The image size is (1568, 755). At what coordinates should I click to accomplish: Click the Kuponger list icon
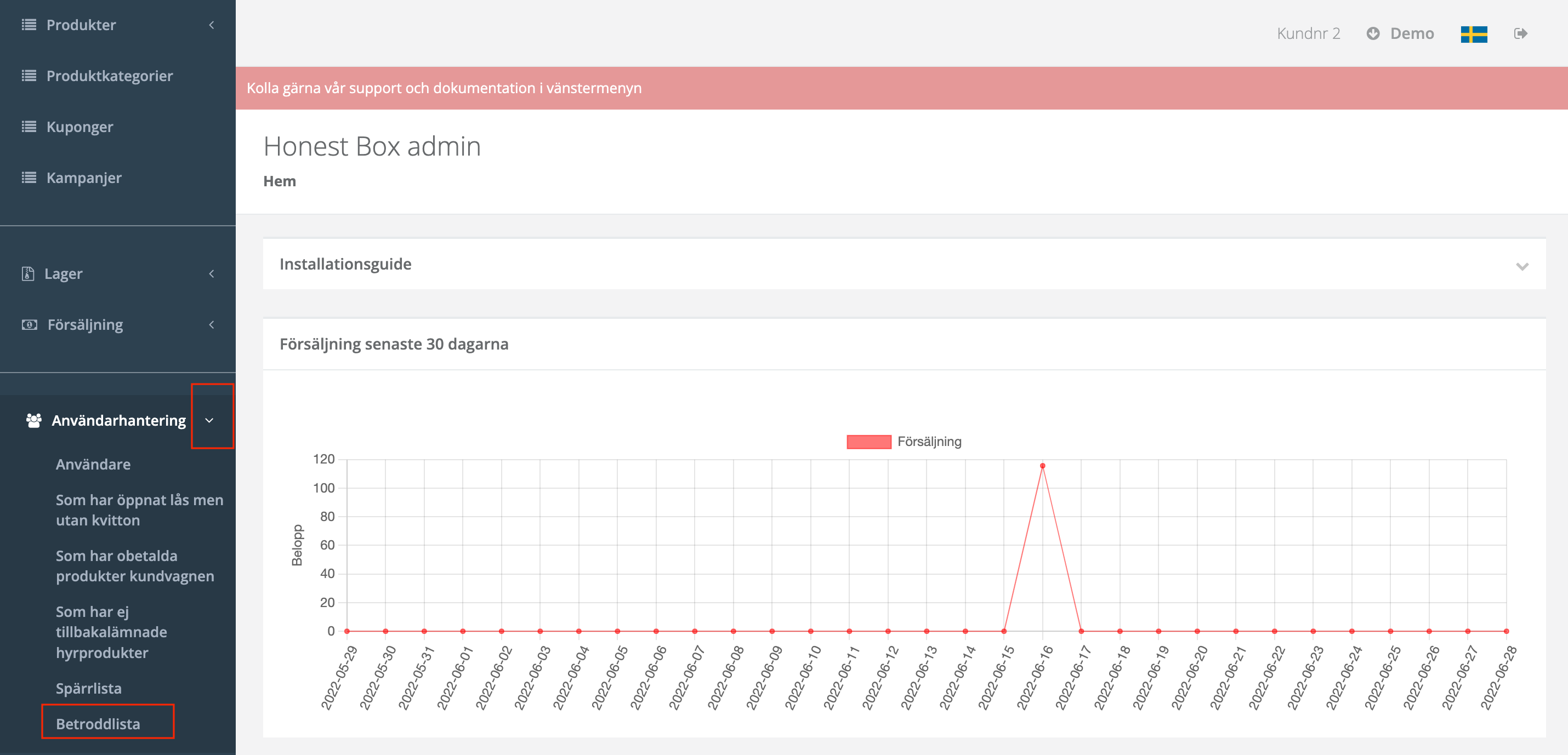point(29,127)
